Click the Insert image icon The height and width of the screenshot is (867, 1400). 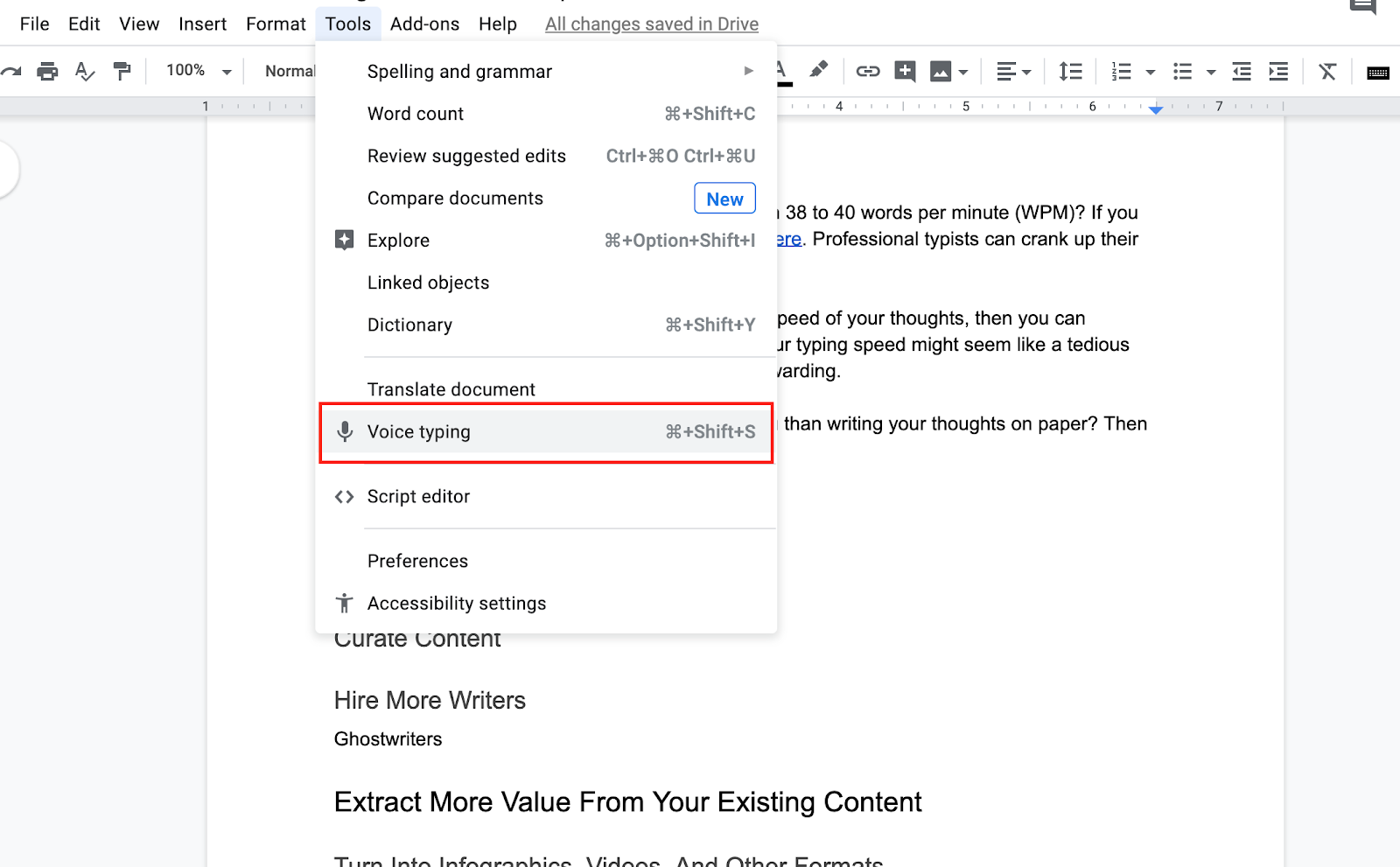pos(941,71)
